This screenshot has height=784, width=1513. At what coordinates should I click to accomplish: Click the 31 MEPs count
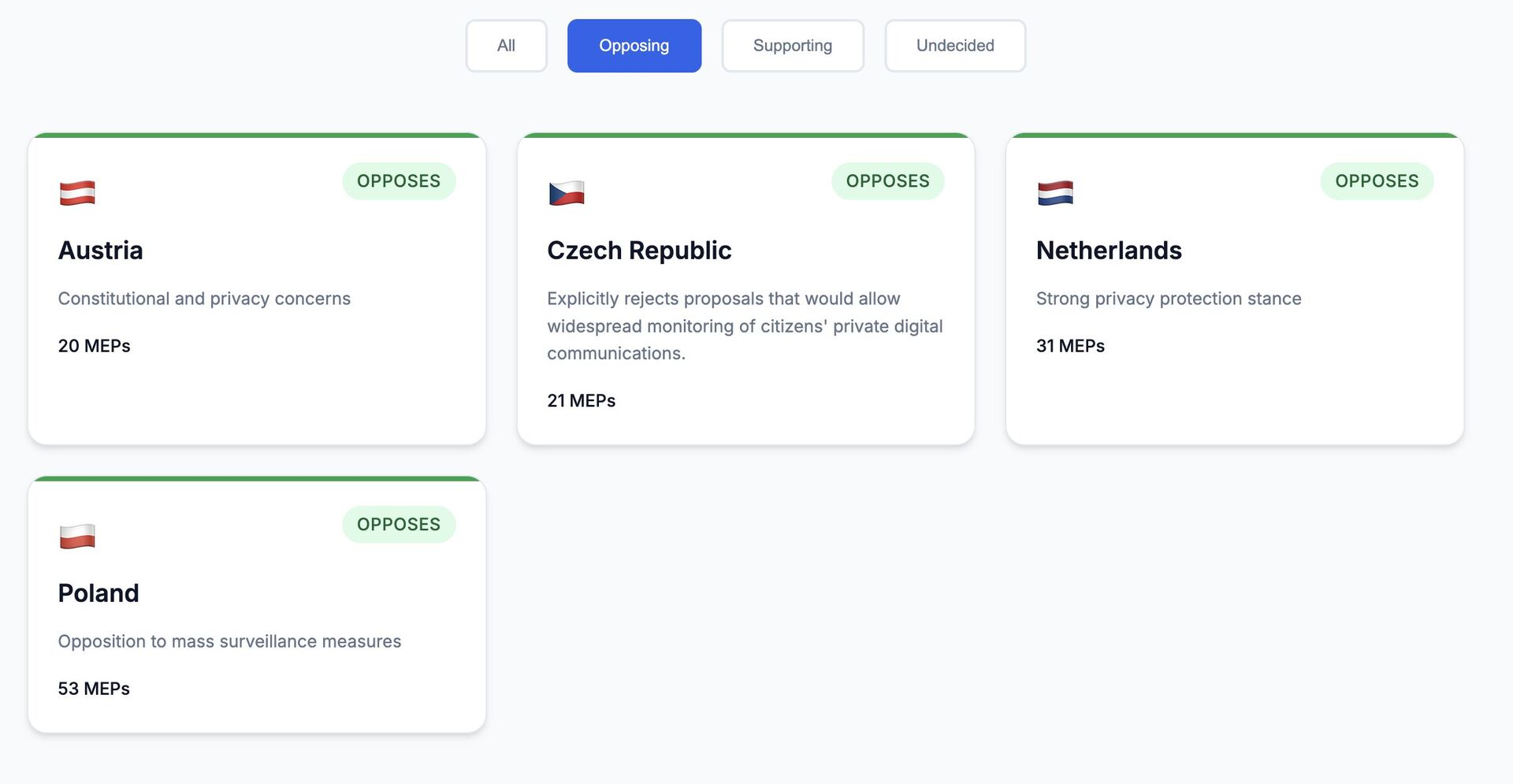[x=1070, y=346]
